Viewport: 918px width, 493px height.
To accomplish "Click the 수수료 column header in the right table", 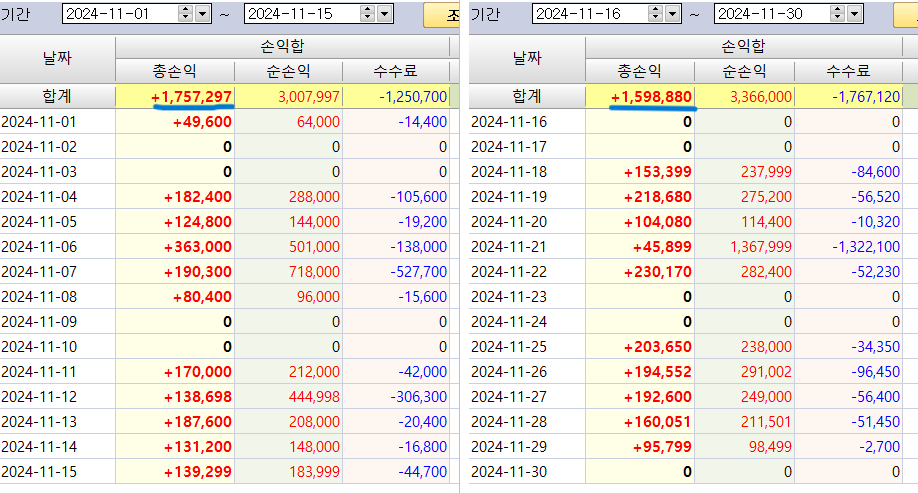I will click(x=848, y=71).
